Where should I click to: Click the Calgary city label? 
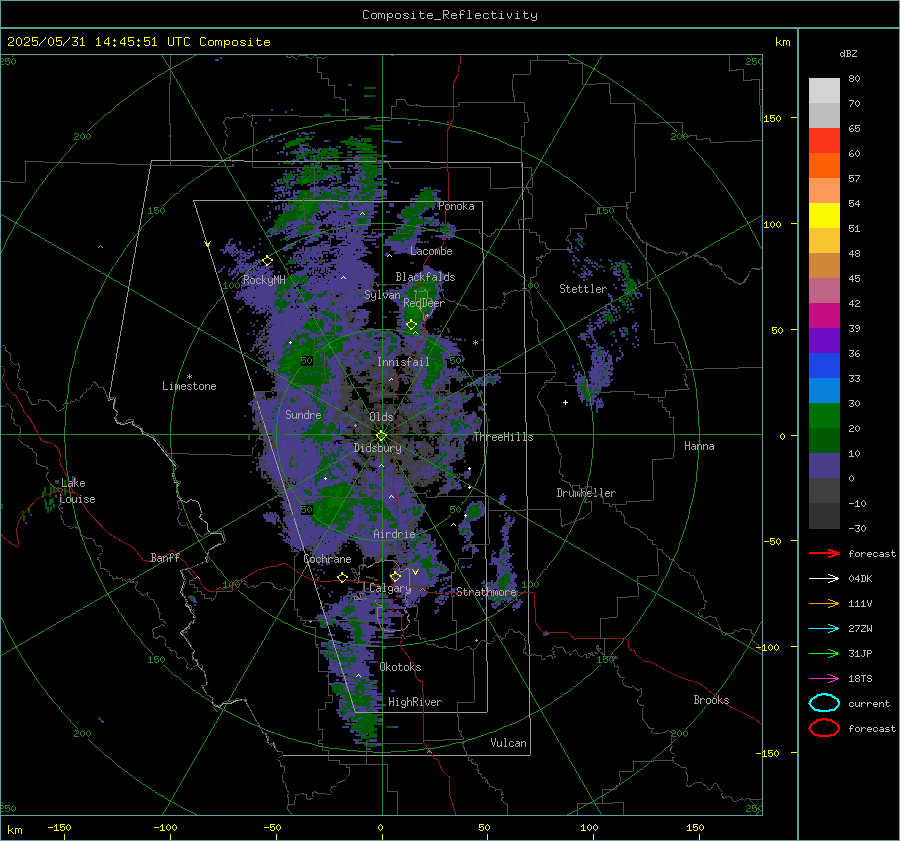[x=390, y=588]
